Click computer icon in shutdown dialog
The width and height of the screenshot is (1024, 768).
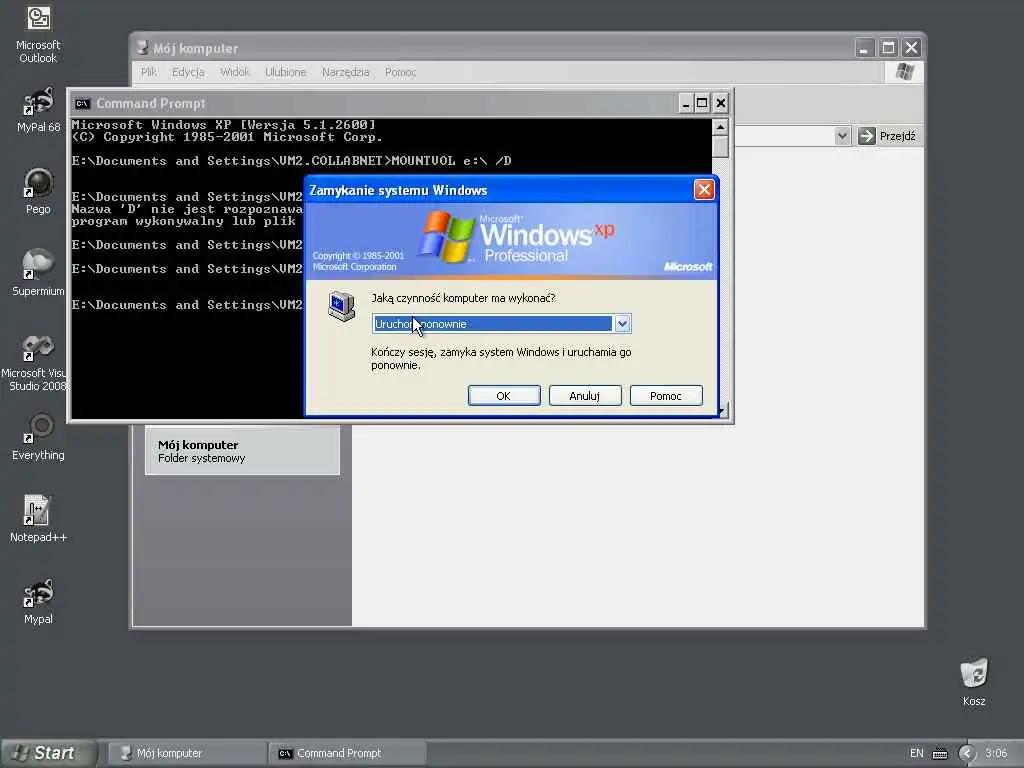tap(341, 306)
